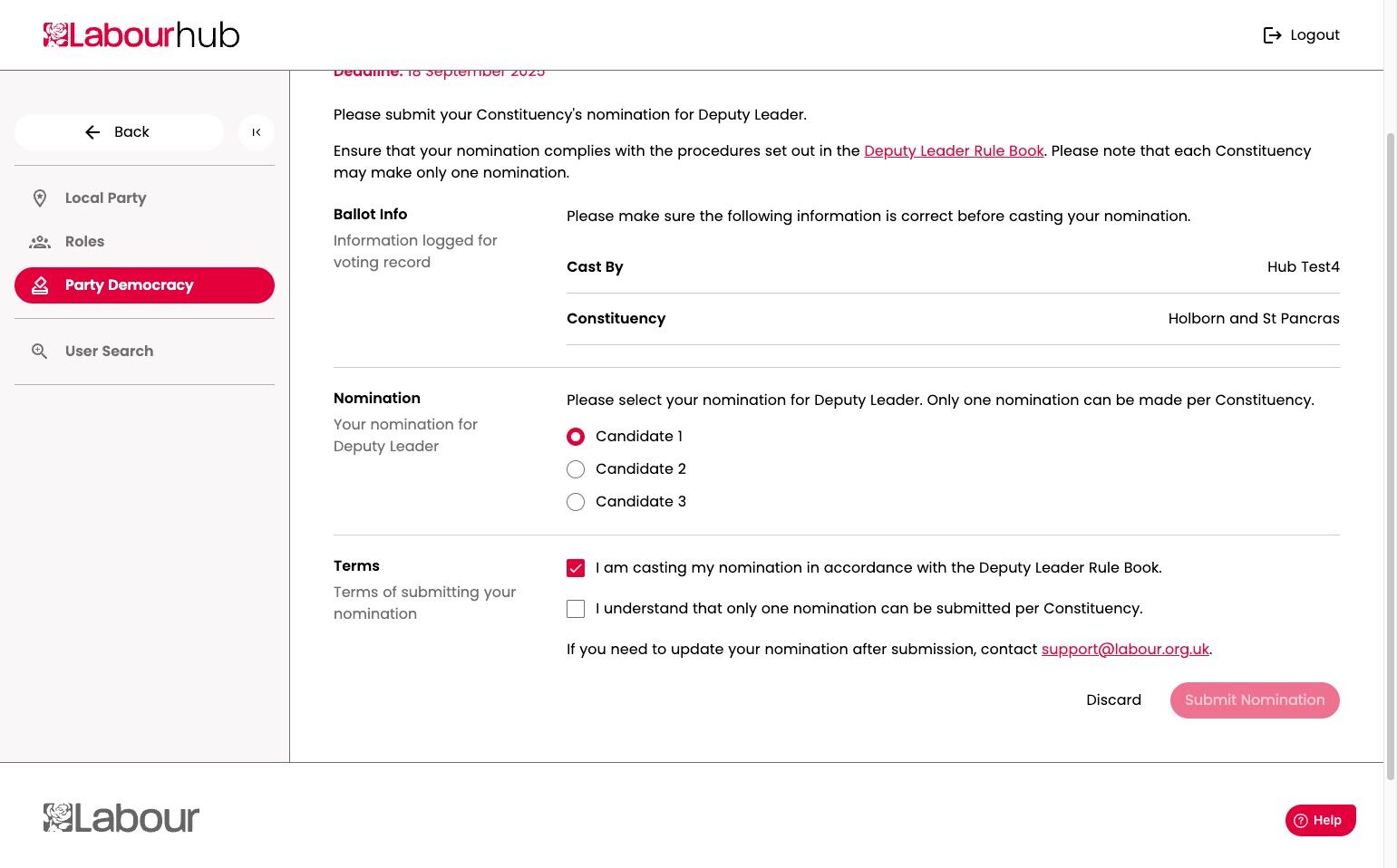The height and width of the screenshot is (868, 1397).
Task: Select the Candidate 1 radio button
Action: [576, 437]
